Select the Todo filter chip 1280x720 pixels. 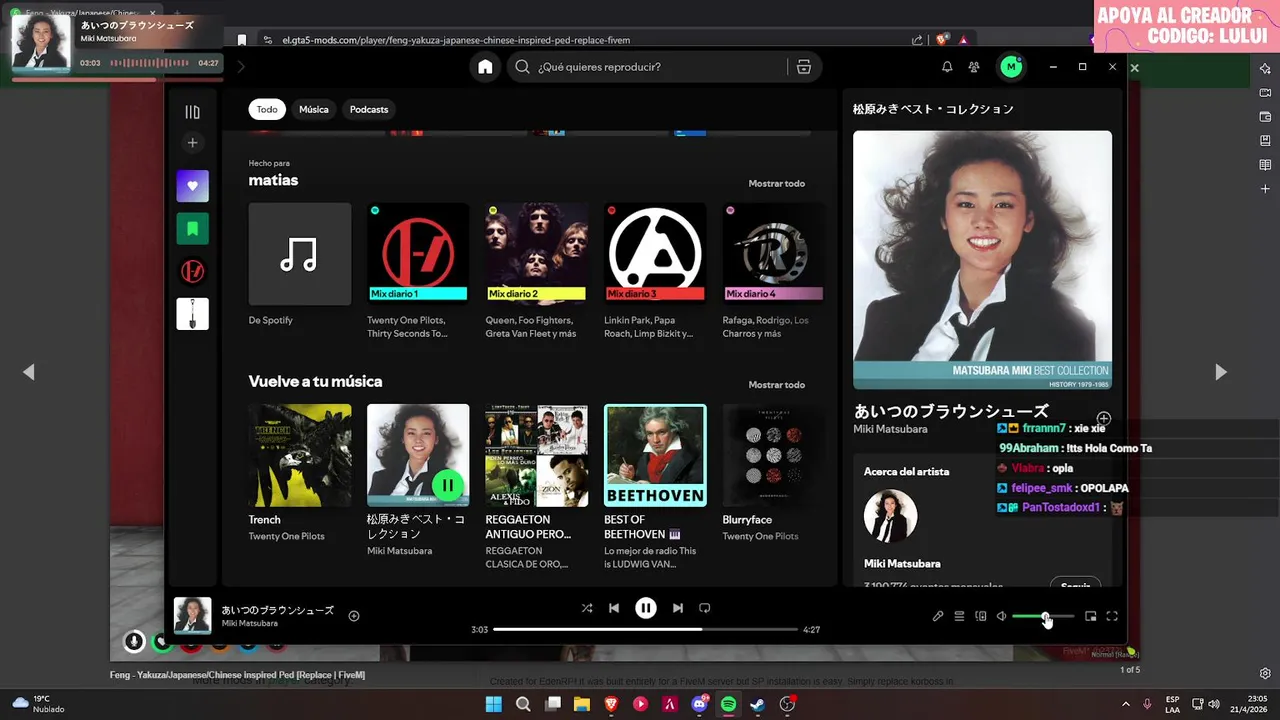267,109
